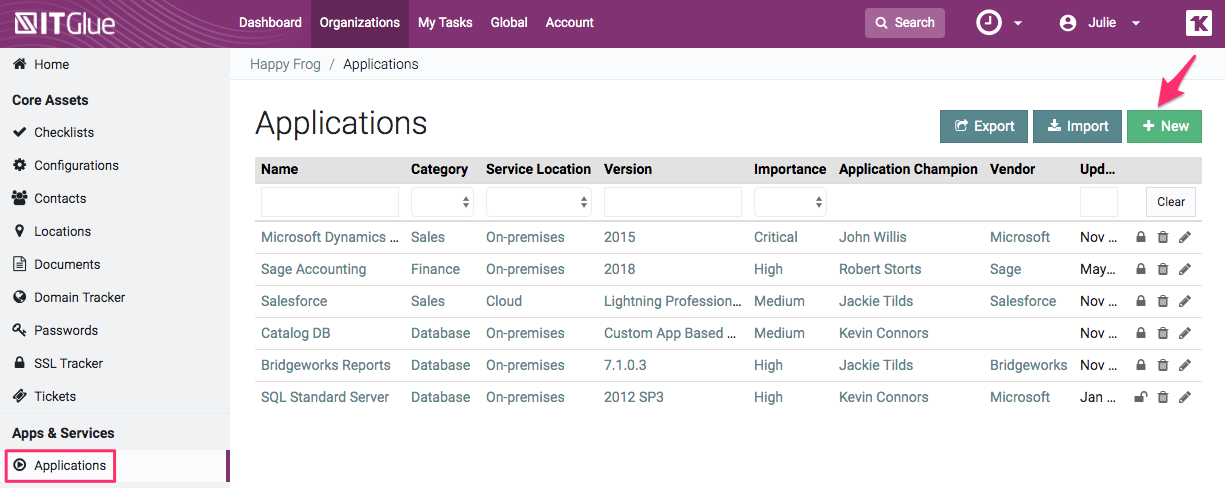Toggle lock on Salesforce row
The width and height of the screenshot is (1225, 488).
click(x=1140, y=302)
